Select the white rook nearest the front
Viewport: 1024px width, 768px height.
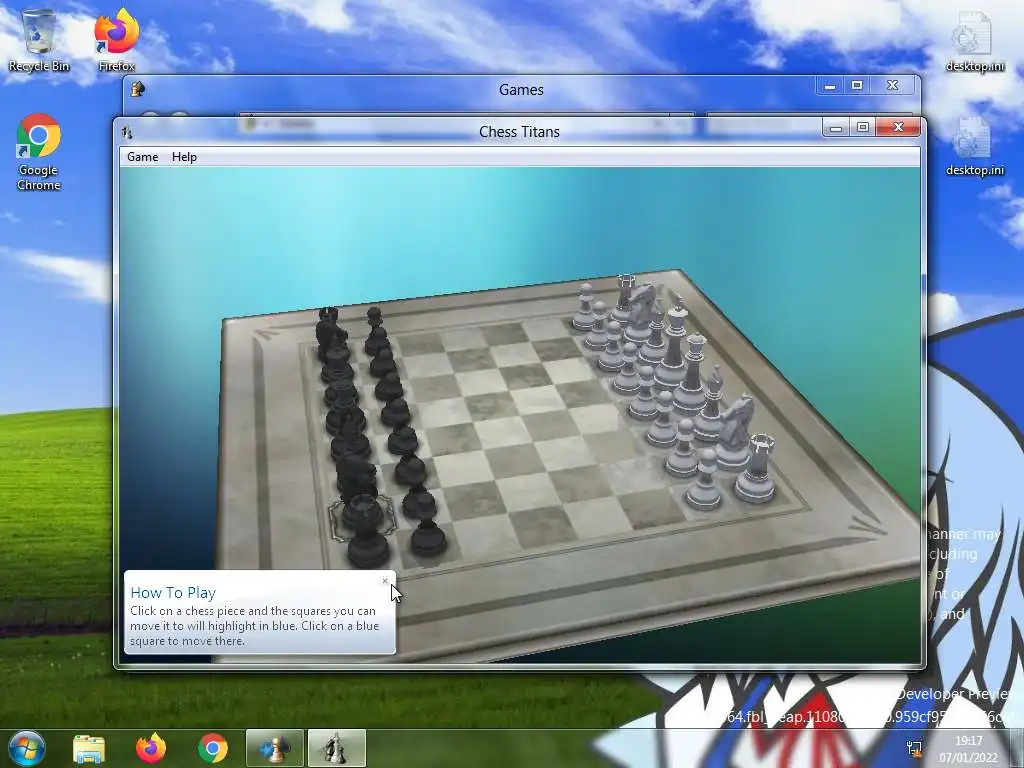pos(756,469)
